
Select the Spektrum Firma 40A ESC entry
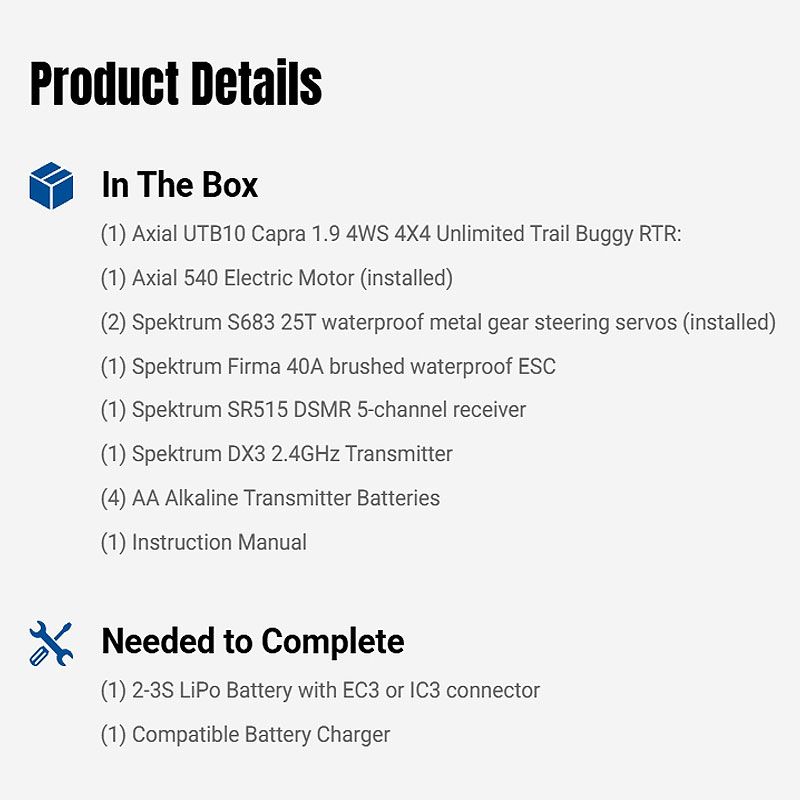point(328,366)
